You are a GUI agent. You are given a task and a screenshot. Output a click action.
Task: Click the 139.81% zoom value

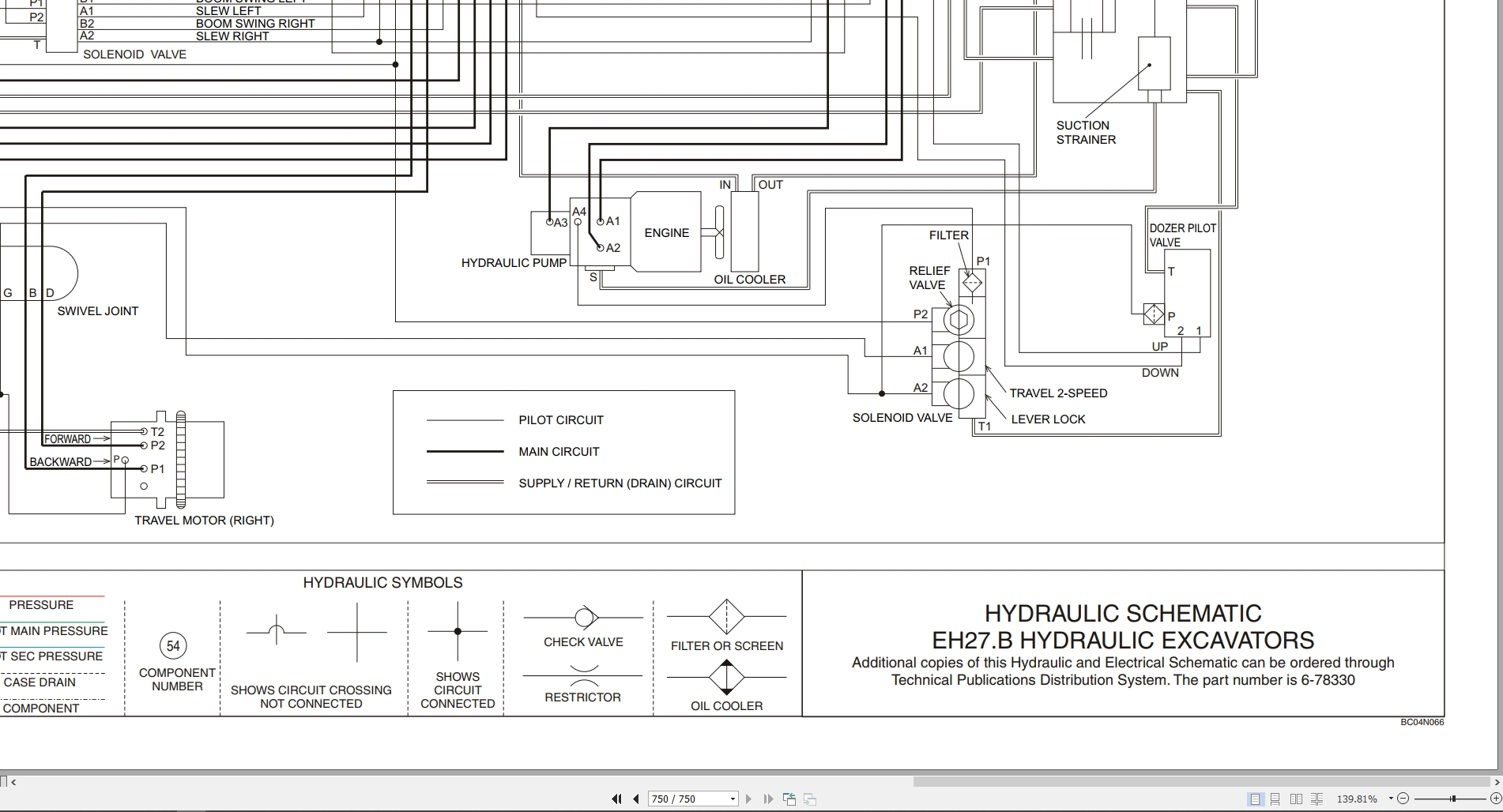(x=1356, y=799)
